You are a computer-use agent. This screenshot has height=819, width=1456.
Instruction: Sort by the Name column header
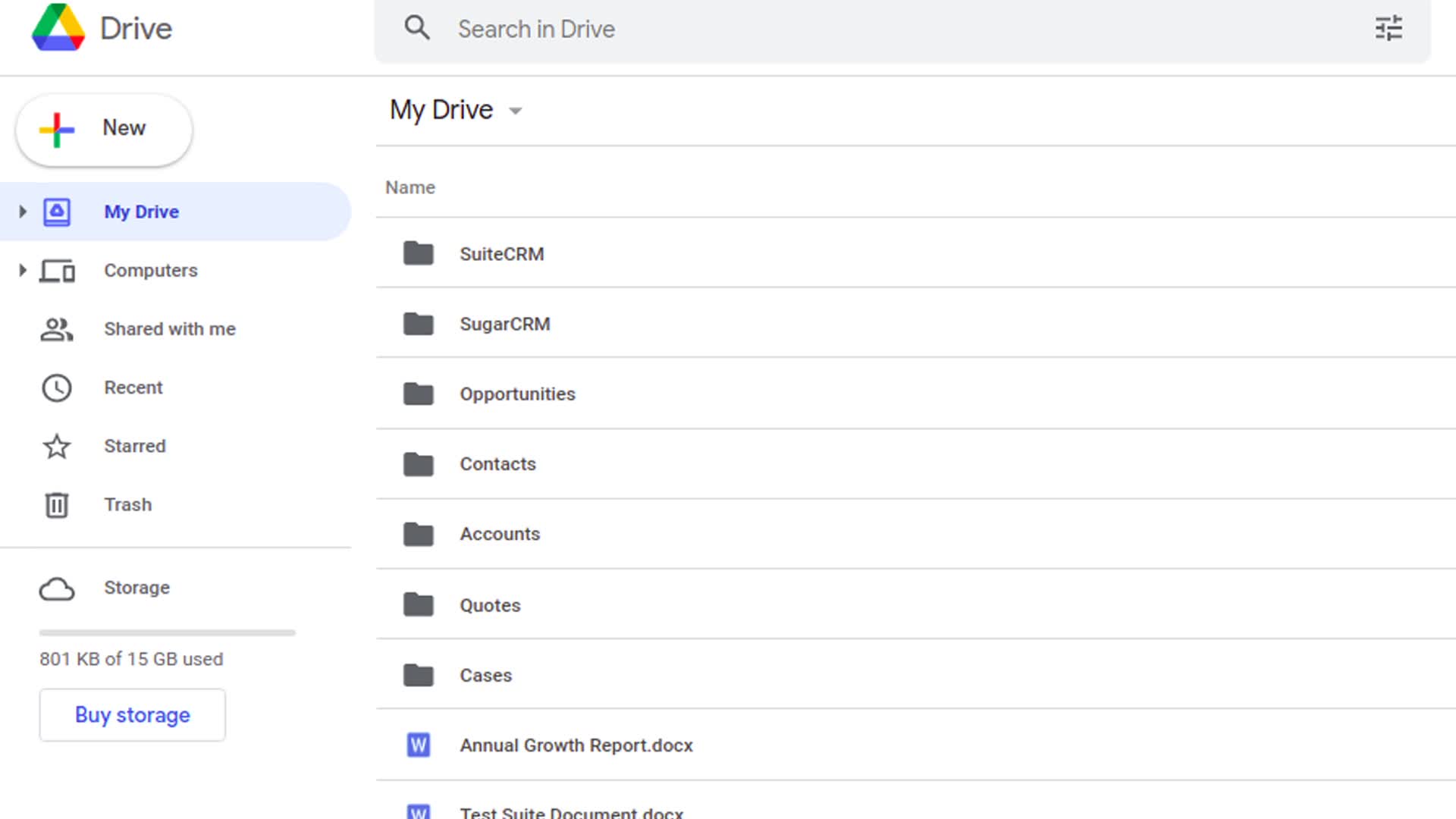click(x=410, y=187)
